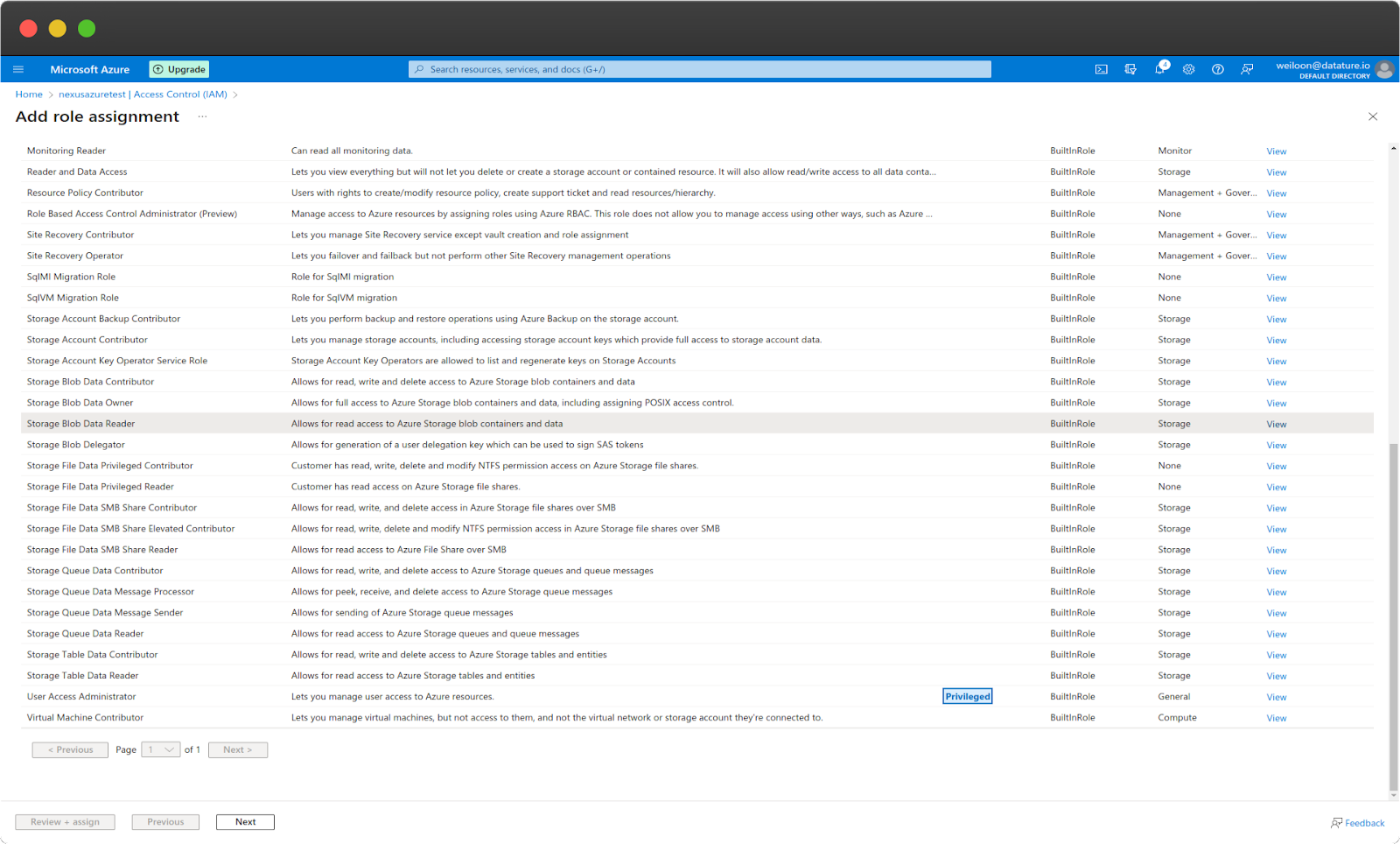
Task: Select the Site Recovery Contributor role
Action: click(x=80, y=235)
